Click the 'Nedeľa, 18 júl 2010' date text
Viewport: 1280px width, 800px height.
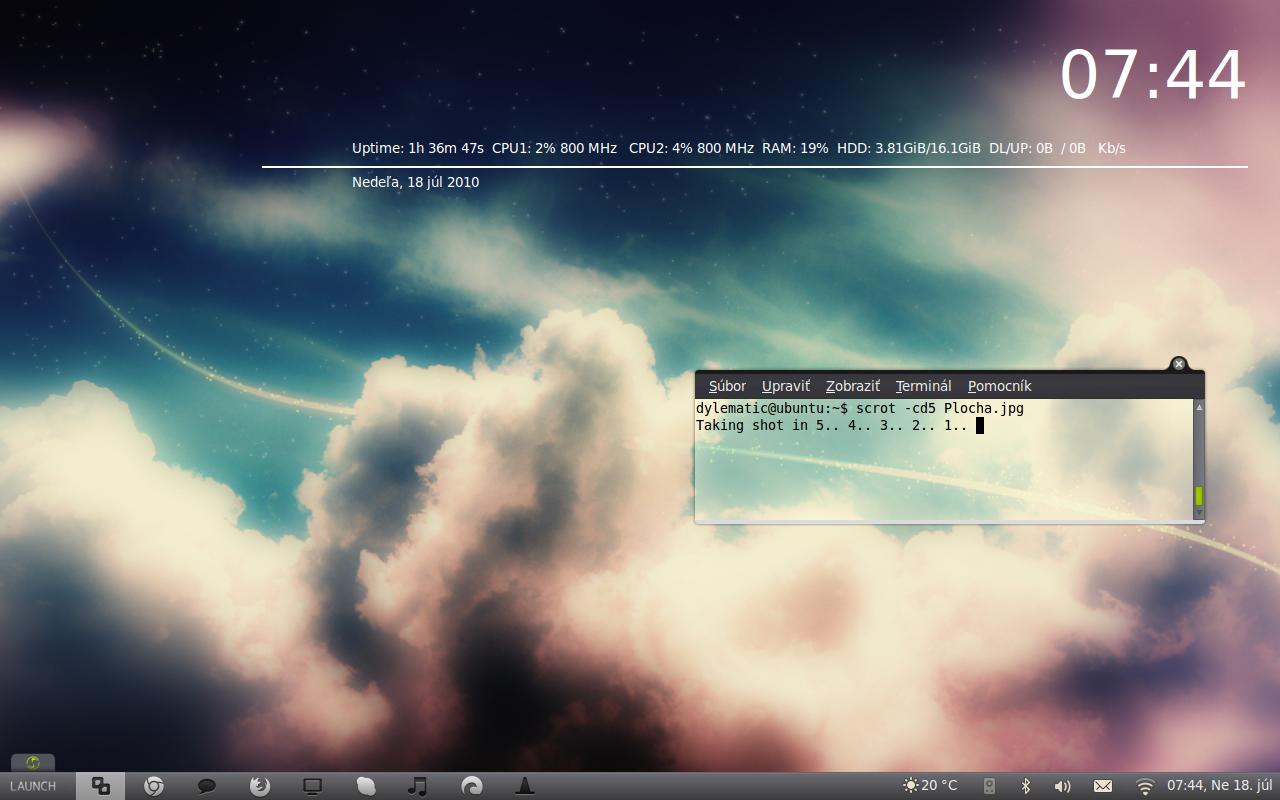tap(415, 182)
